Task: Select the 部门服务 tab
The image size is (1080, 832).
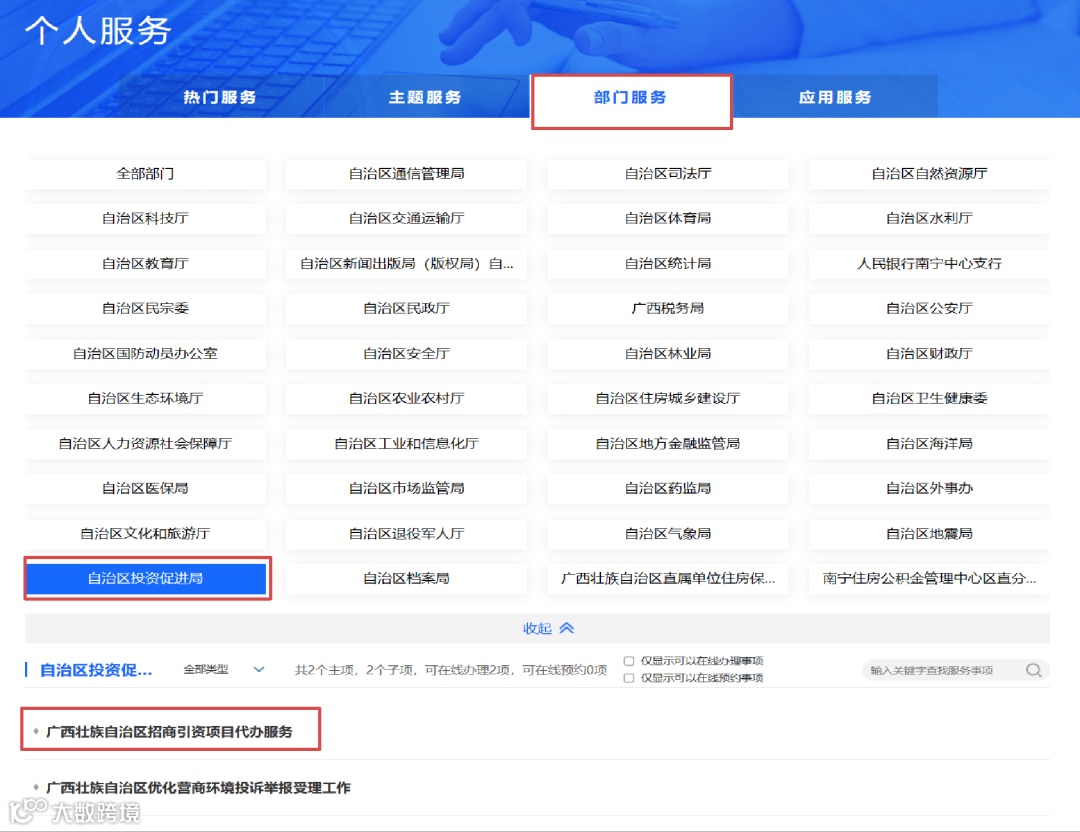Action: (630, 97)
